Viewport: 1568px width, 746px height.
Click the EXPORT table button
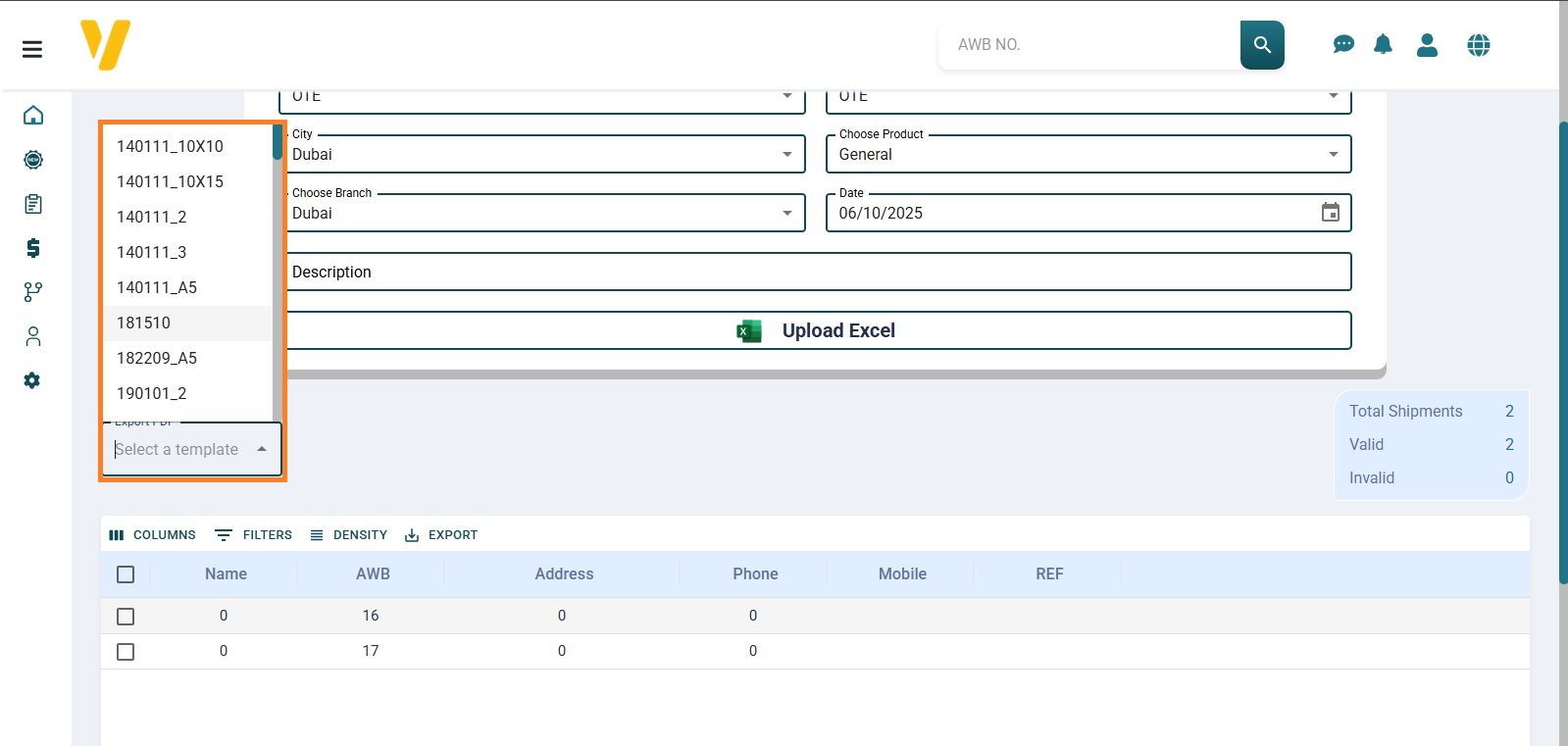tap(441, 535)
